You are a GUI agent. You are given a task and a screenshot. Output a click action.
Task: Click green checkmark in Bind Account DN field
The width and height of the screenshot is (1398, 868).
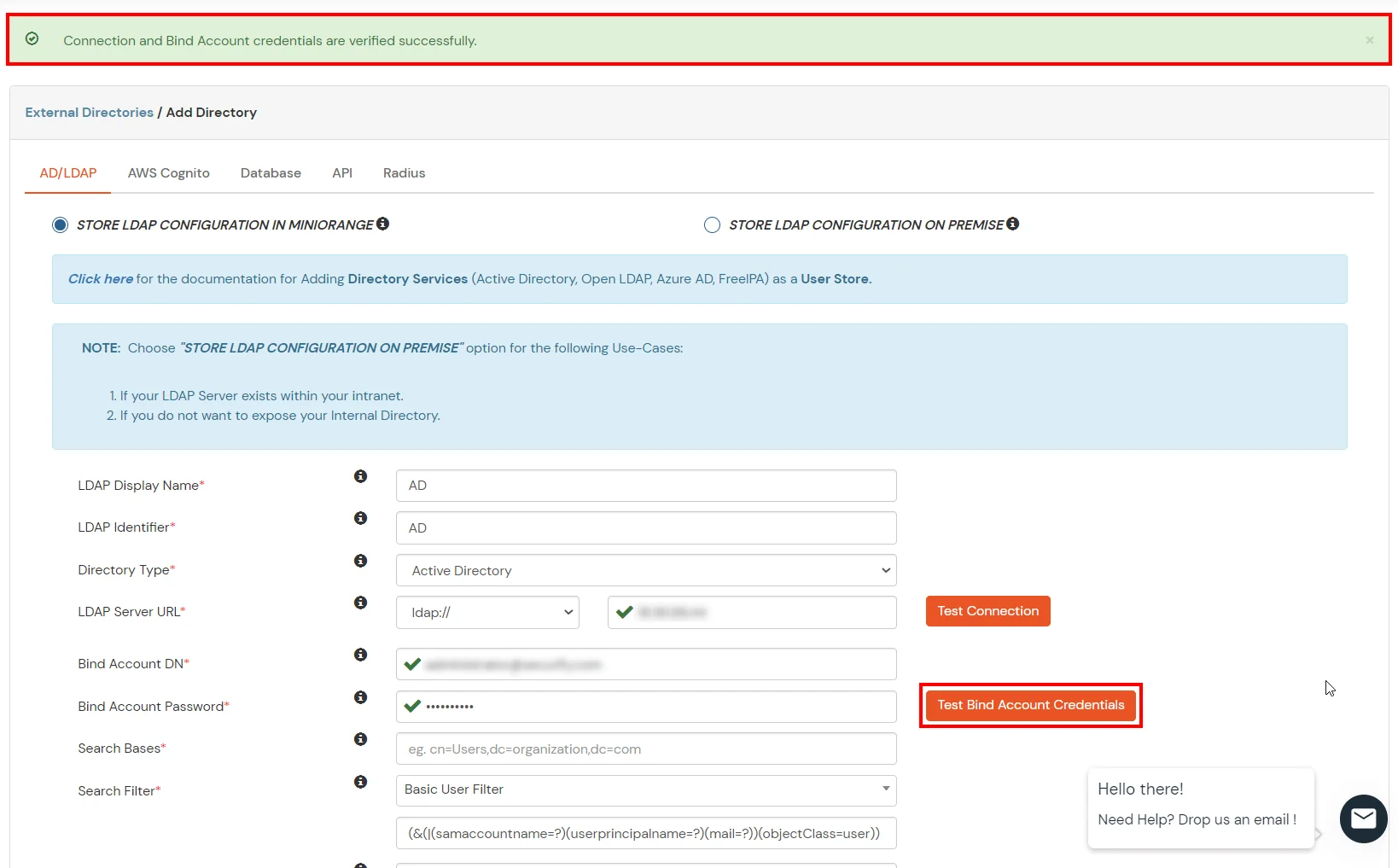point(413,664)
